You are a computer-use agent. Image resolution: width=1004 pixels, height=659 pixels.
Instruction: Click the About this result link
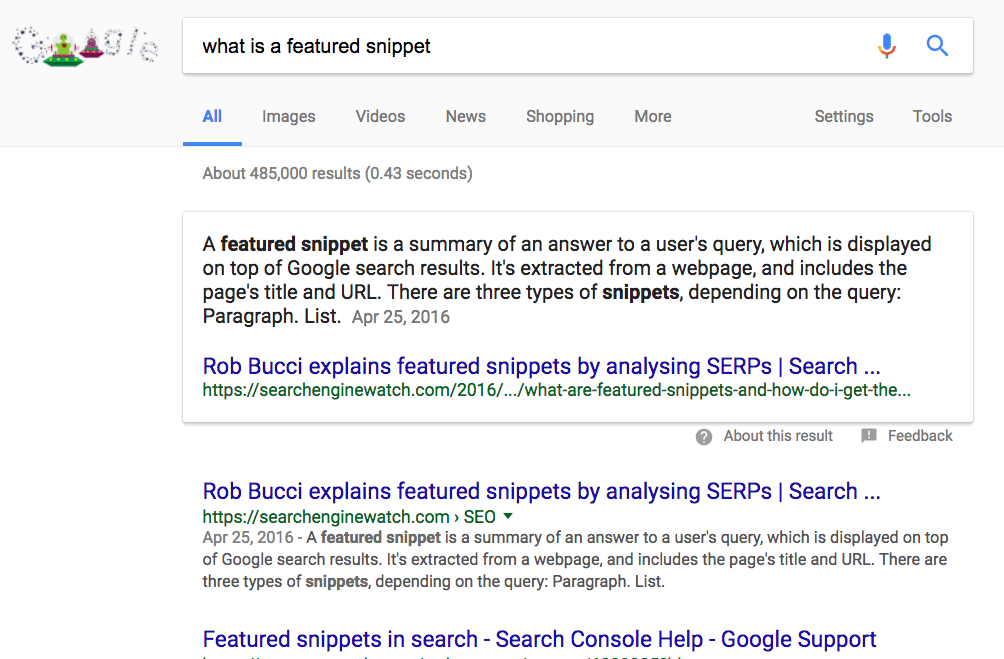[778, 436]
